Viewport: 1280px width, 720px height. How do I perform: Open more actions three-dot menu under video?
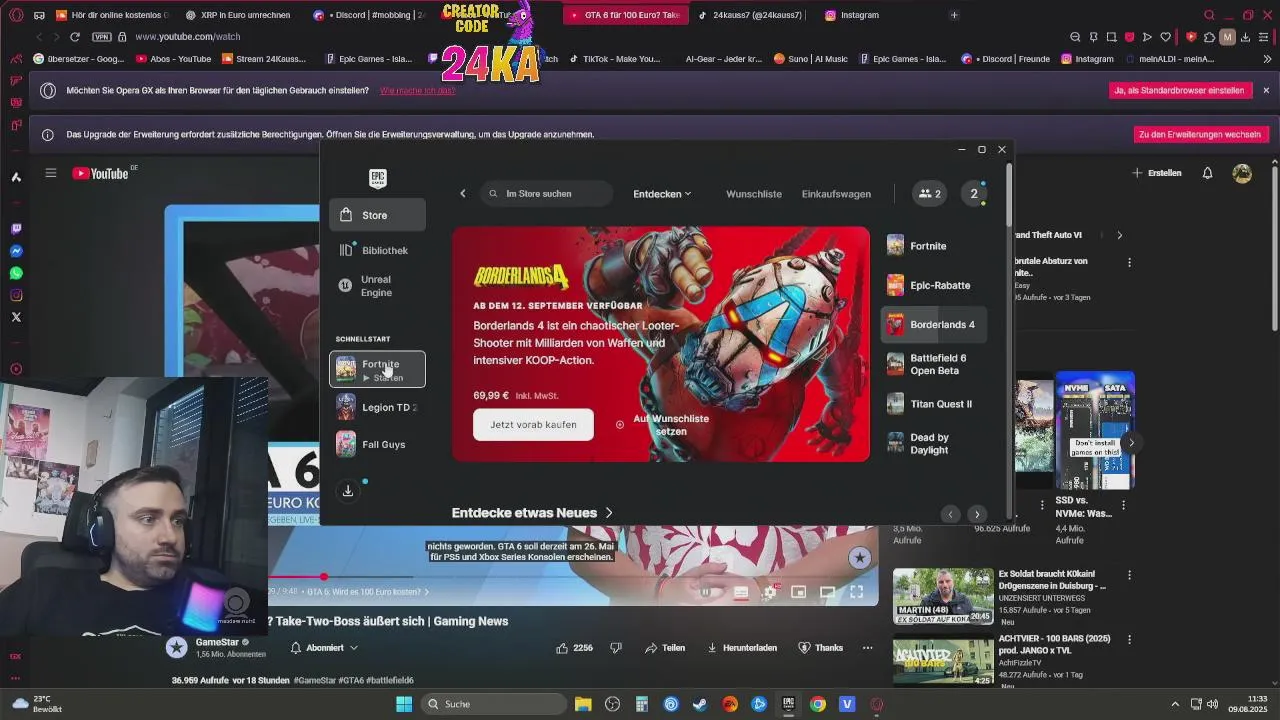[x=867, y=648]
